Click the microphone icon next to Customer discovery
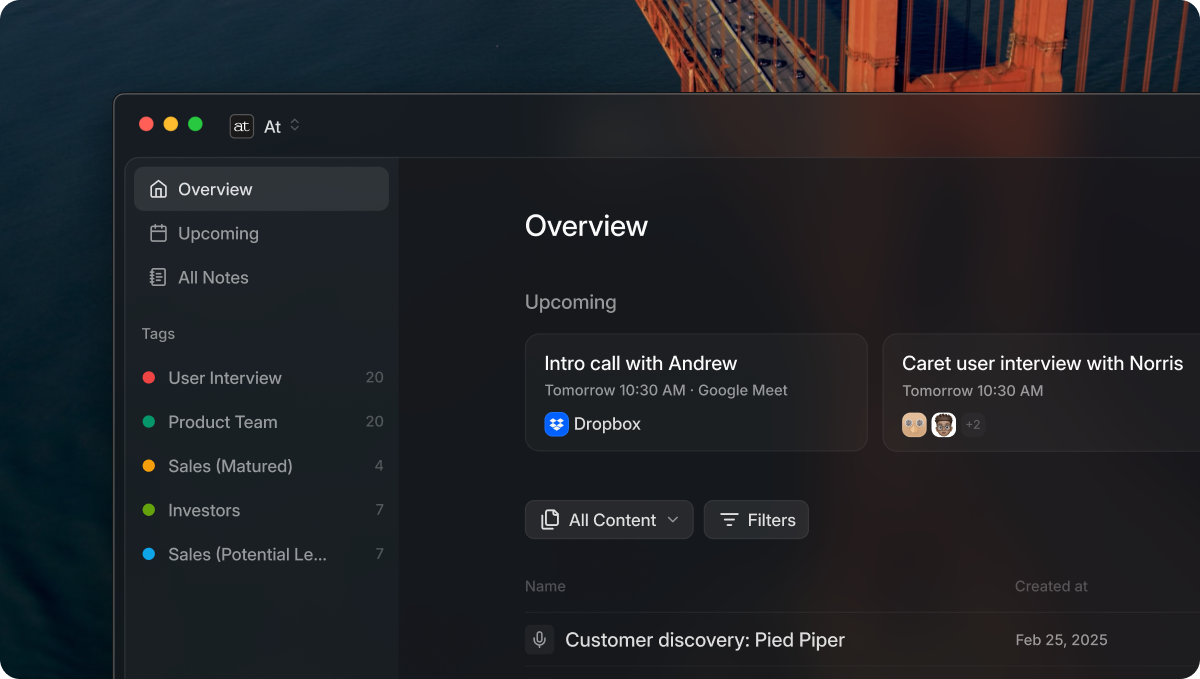 [x=539, y=639]
